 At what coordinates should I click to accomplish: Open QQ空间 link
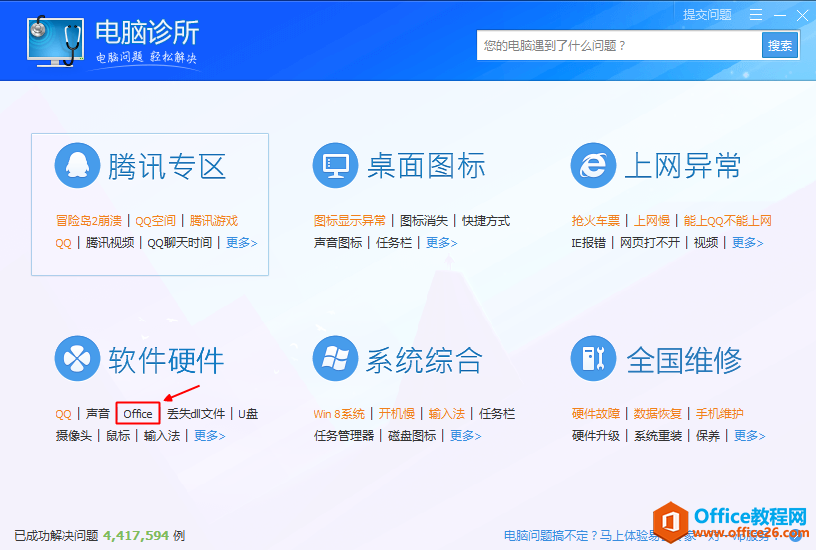[x=156, y=221]
